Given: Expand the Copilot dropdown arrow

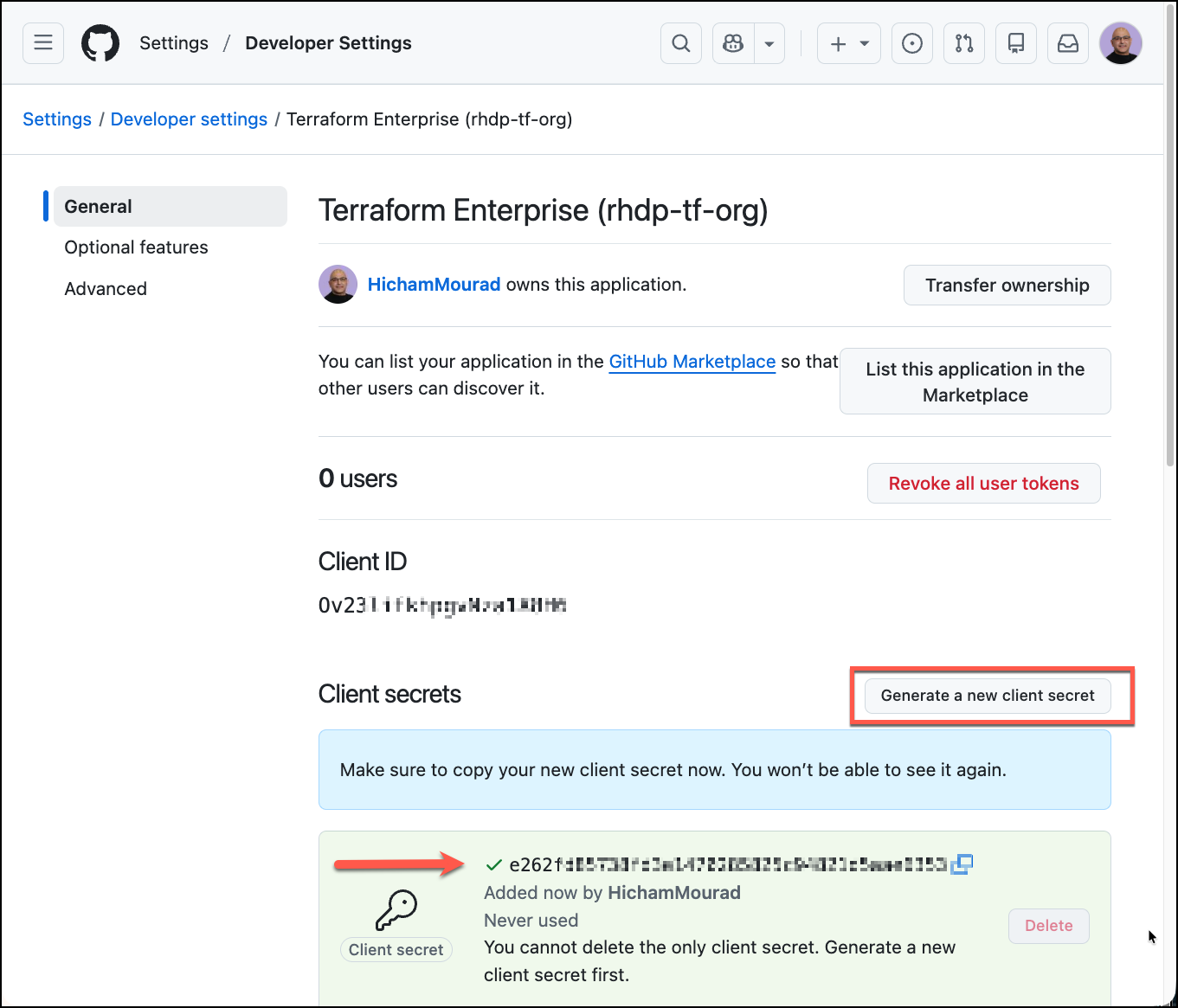Looking at the screenshot, I should [769, 43].
